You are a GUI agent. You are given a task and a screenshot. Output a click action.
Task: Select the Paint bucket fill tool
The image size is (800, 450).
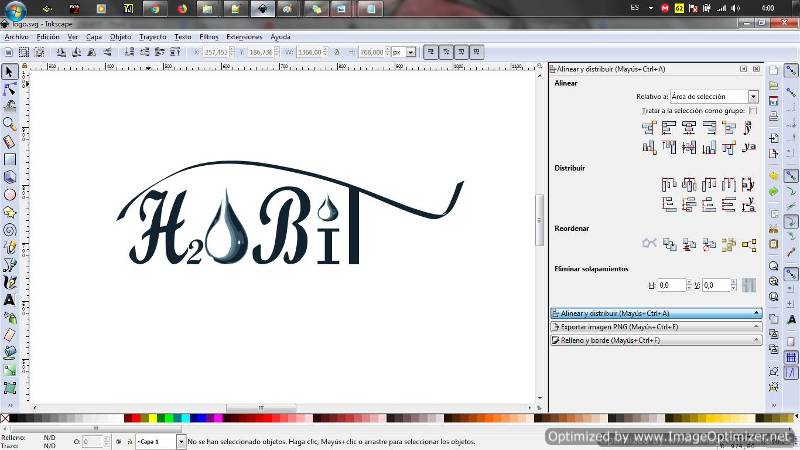[x=9, y=353]
